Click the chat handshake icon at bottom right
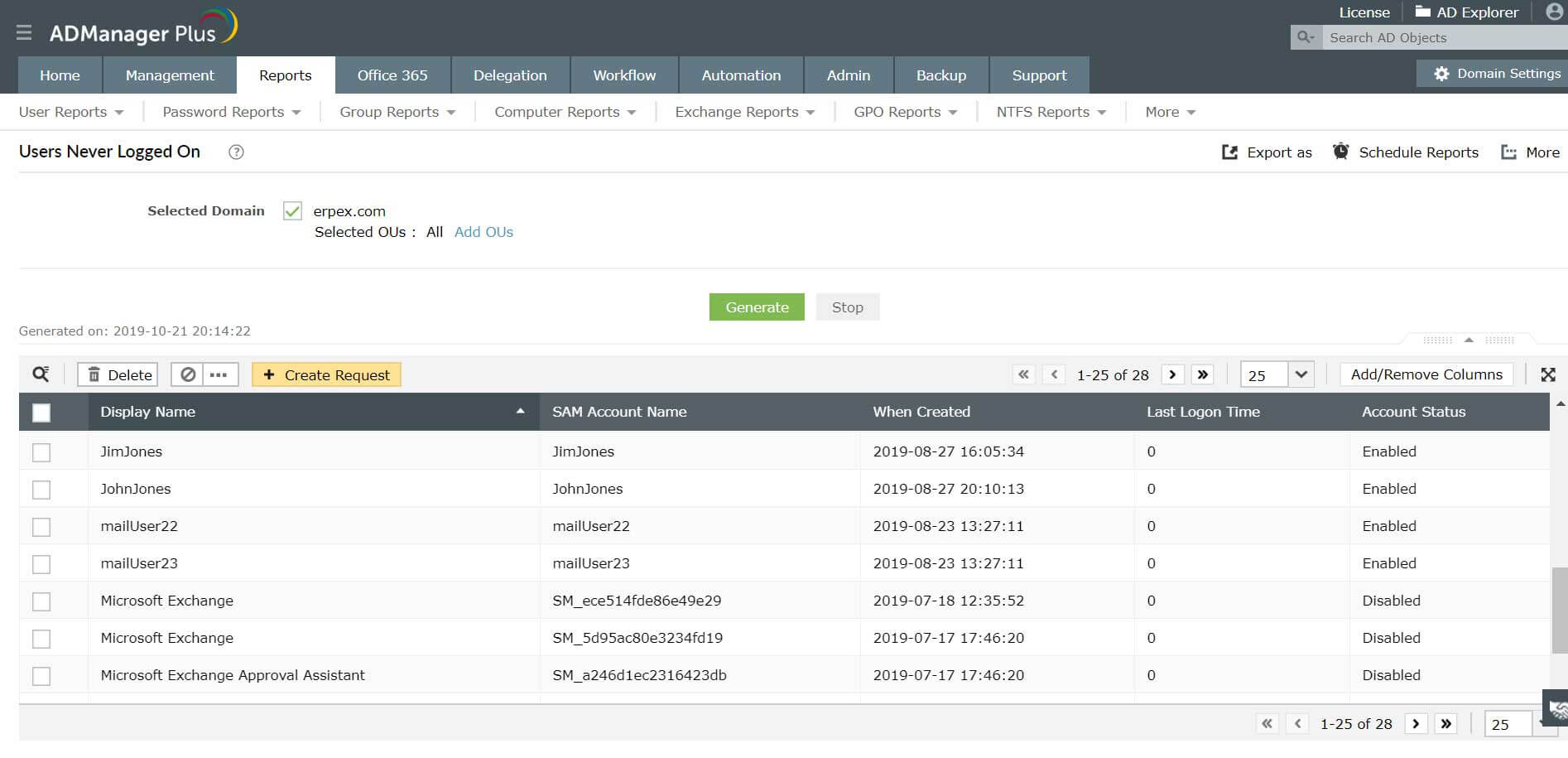Screen dimensions: 1568x758 (1556, 709)
